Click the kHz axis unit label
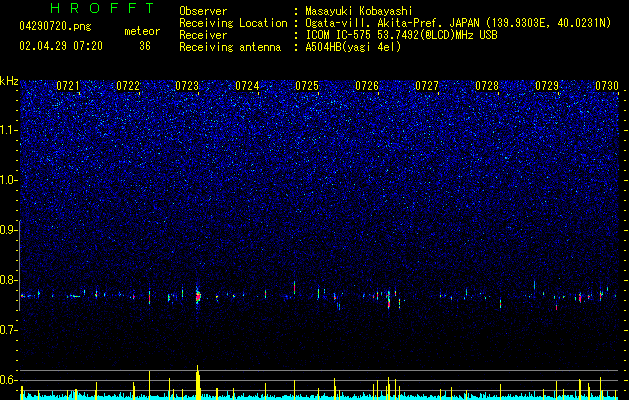The height and width of the screenshot is (400, 629). click(x=9, y=81)
